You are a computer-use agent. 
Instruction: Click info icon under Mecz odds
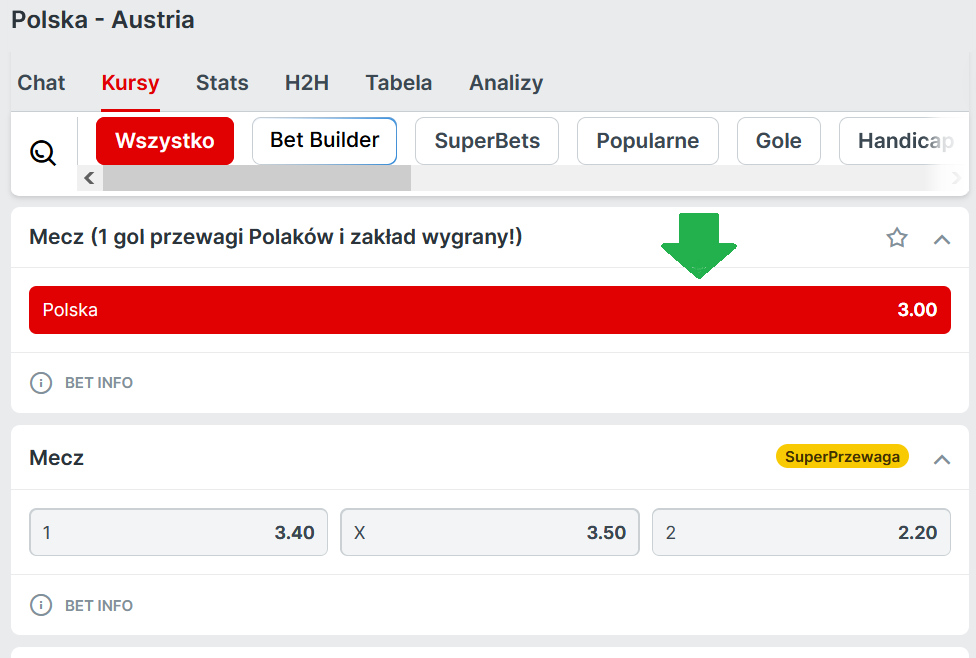point(41,605)
